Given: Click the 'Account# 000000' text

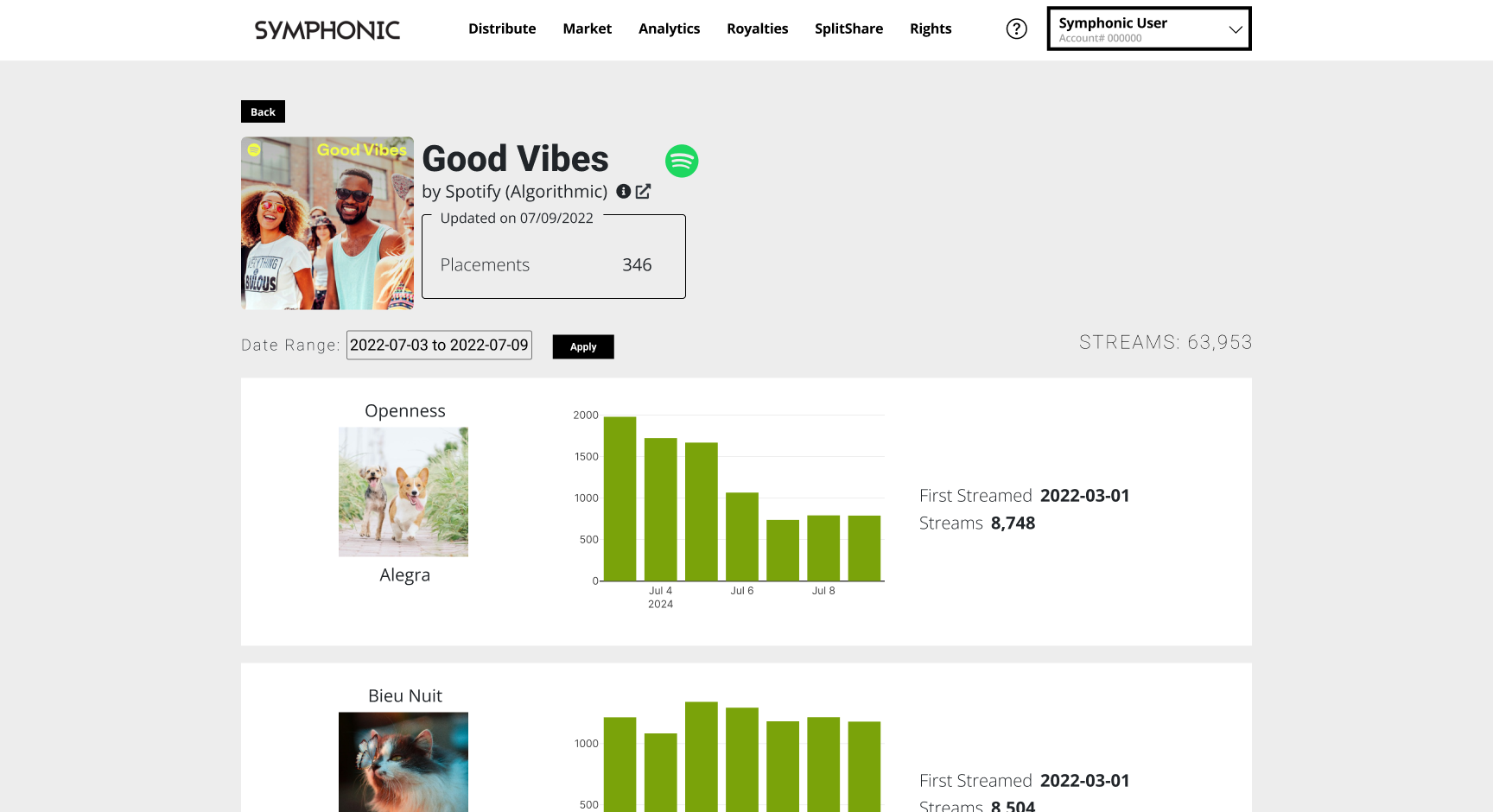Looking at the screenshot, I should (1100, 38).
